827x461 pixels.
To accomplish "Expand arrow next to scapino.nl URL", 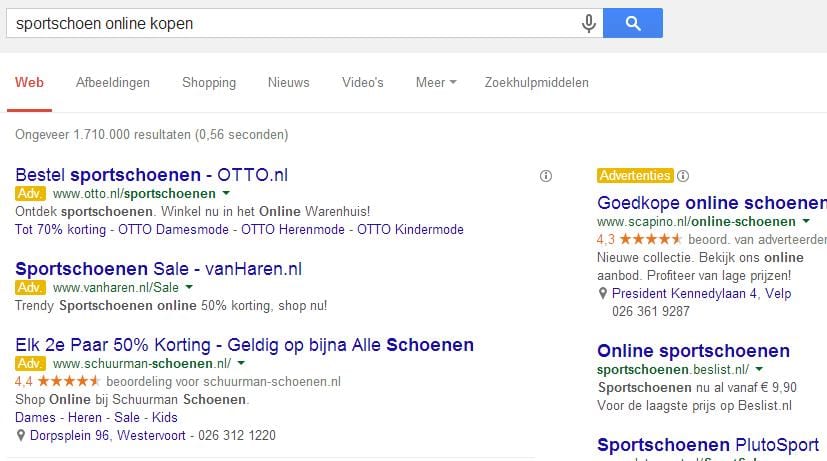I will click(x=806, y=221).
